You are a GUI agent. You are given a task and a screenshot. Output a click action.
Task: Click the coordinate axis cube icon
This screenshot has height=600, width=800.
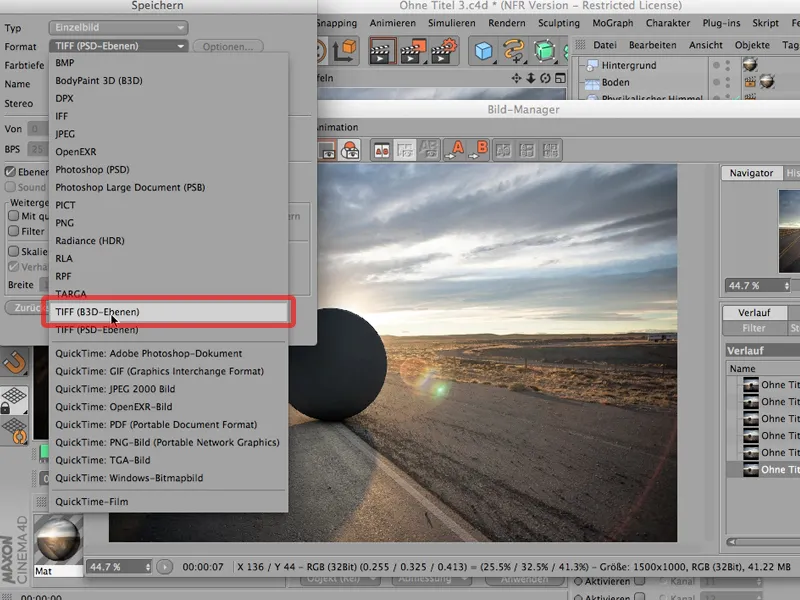344,51
